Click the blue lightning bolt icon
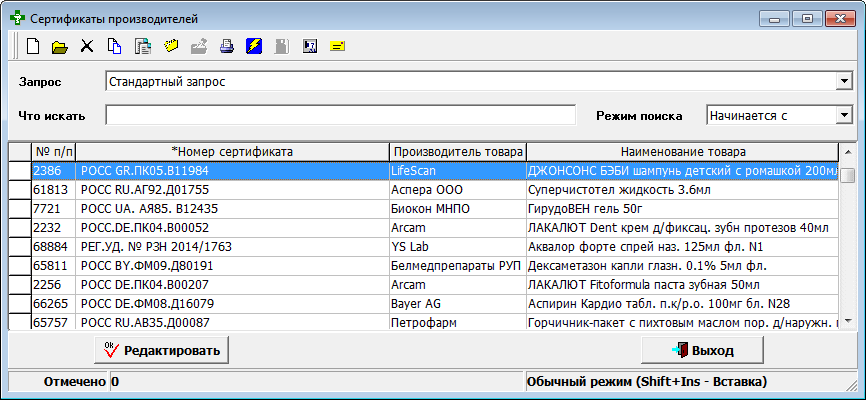This screenshot has height=400, width=866. click(254, 46)
